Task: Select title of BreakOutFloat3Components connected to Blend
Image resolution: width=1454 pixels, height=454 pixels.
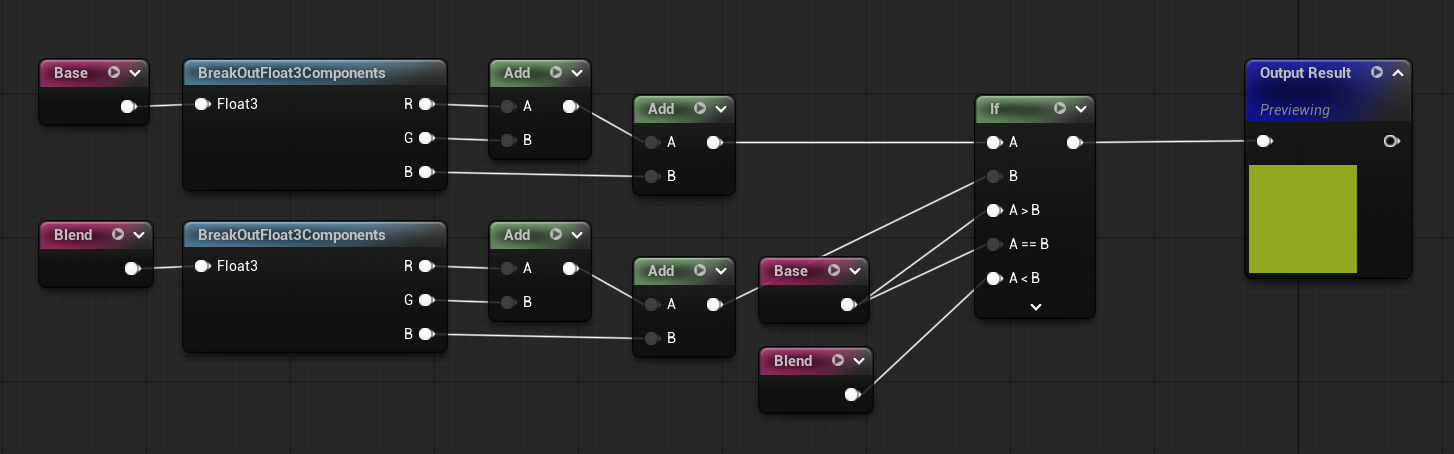Action: 292,235
